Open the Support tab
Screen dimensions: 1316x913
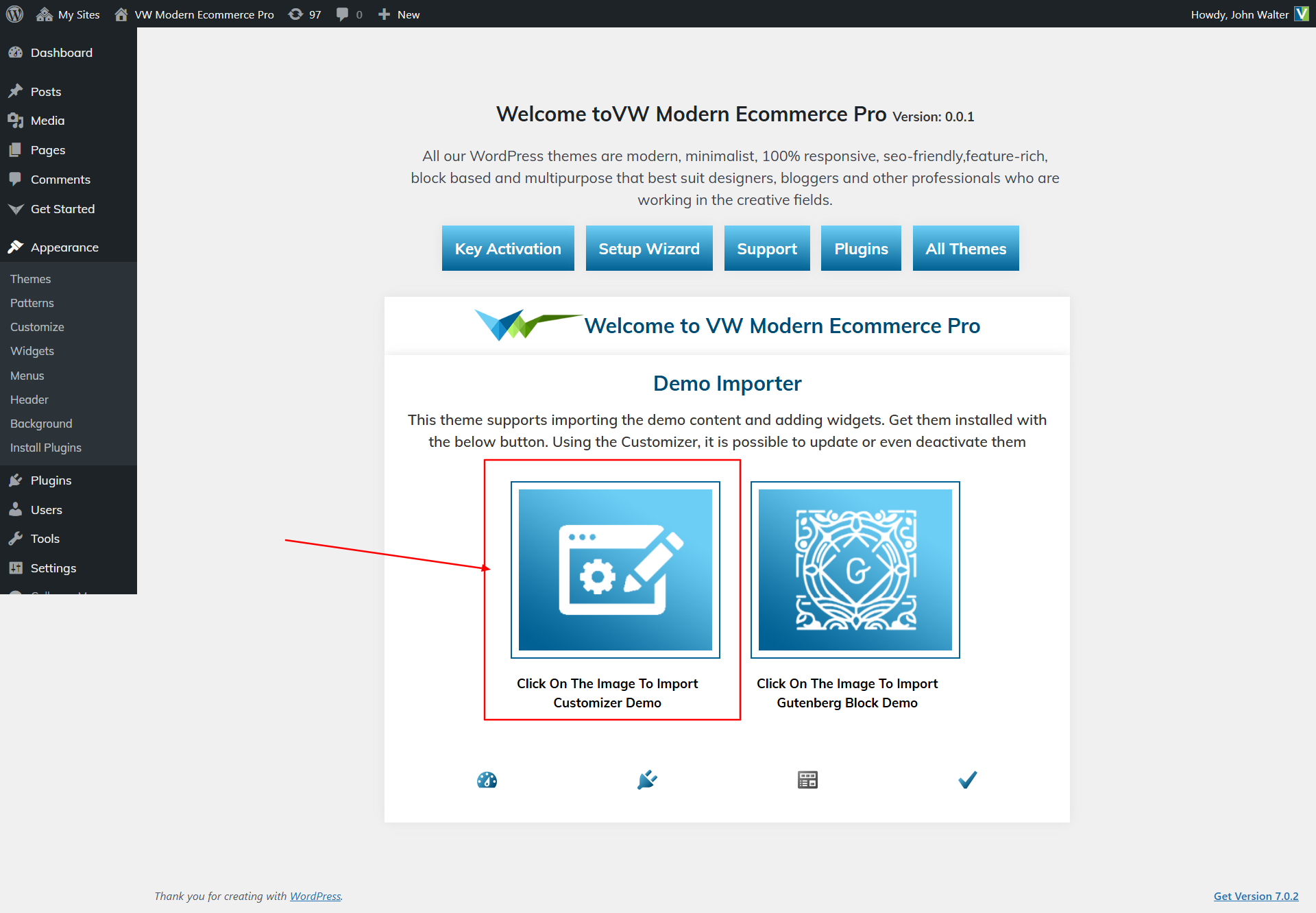[767, 248]
